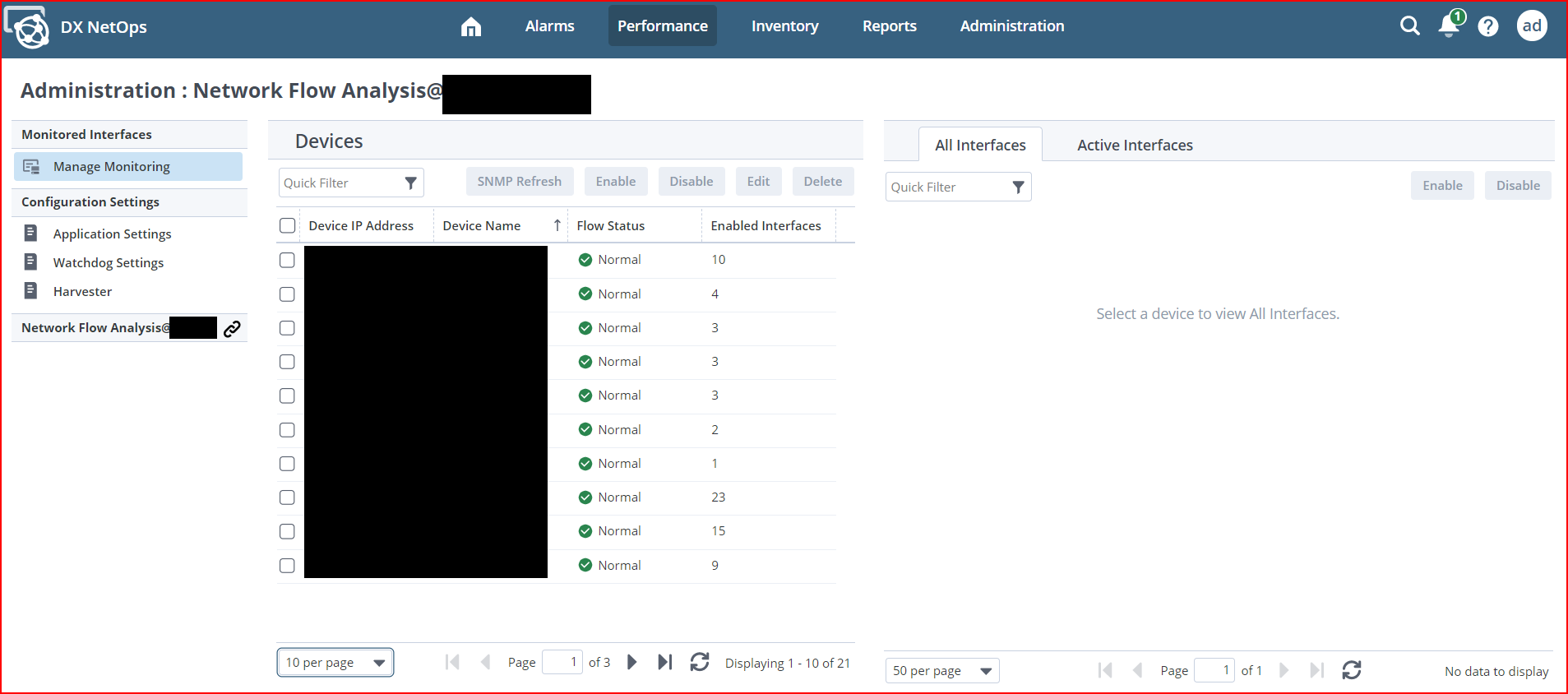Open the Inventory menu

coord(784,26)
